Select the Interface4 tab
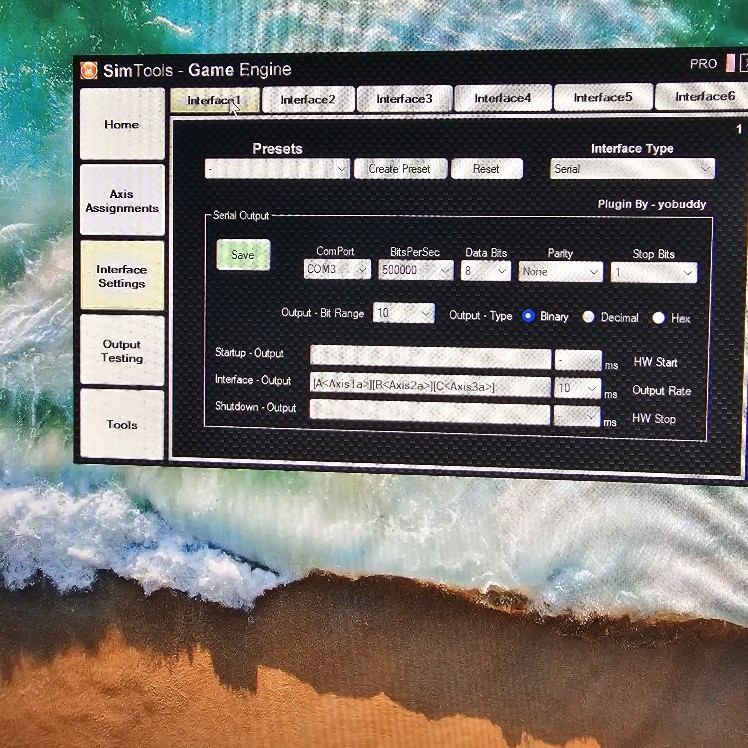 pyautogui.click(x=502, y=97)
